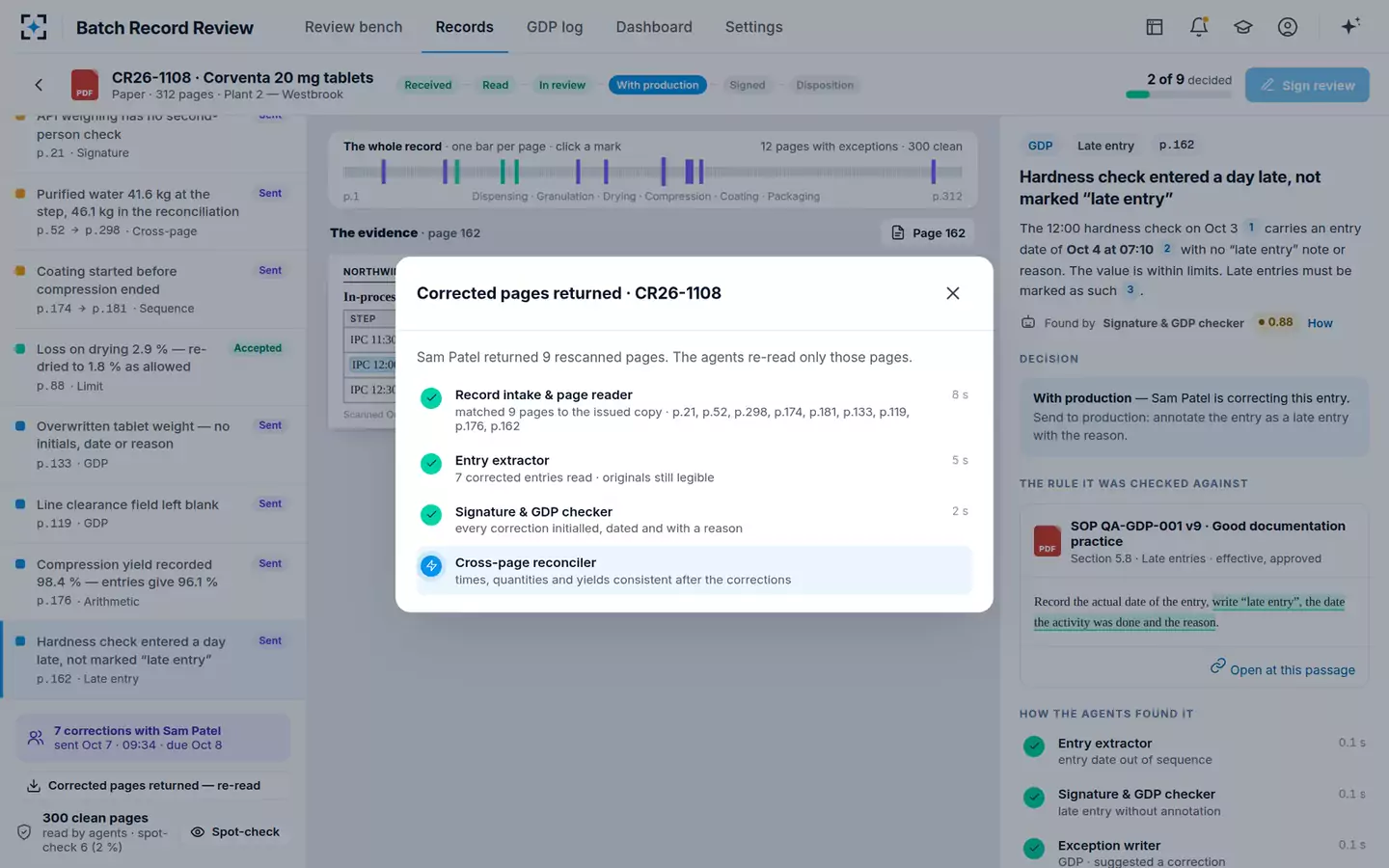Click the 7 corrections with Sam Patel card
This screenshot has width=1389, height=868.
[x=153, y=738]
